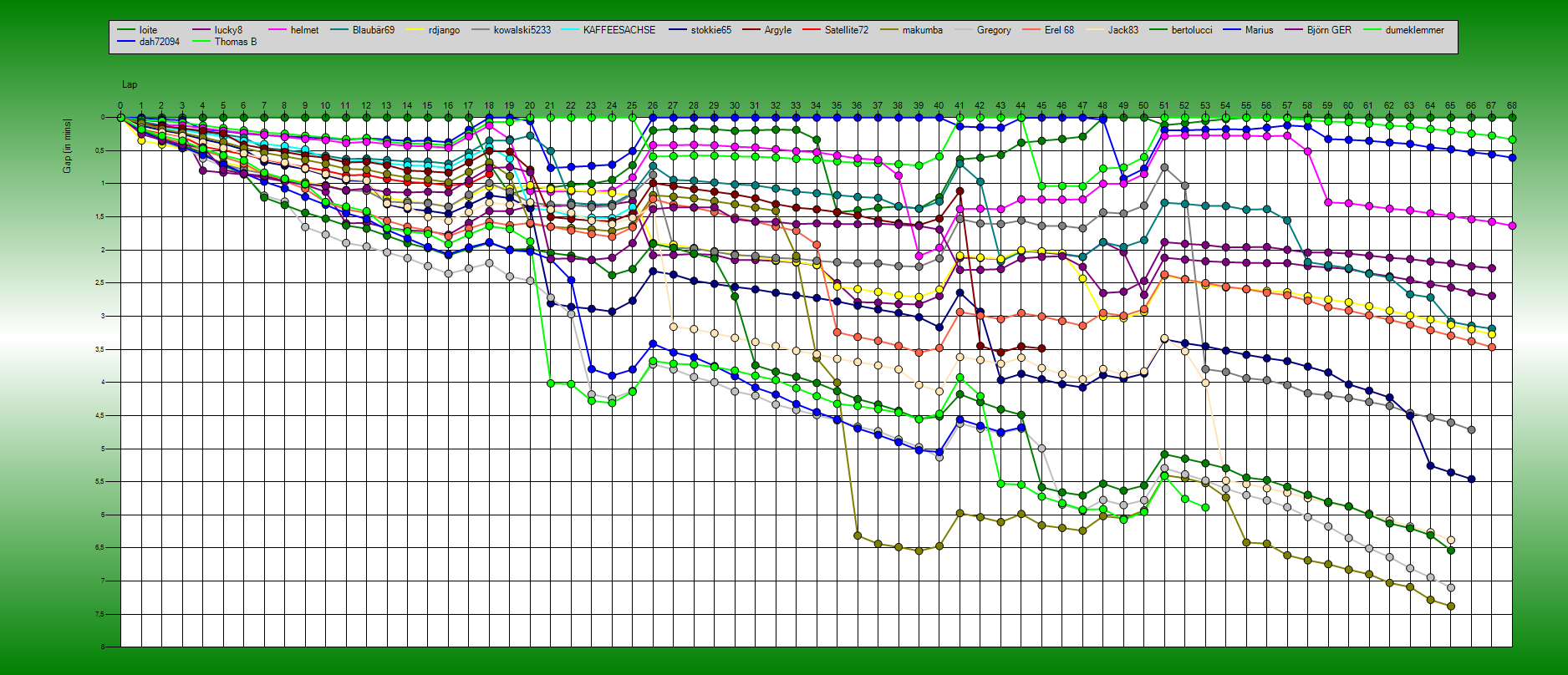Image resolution: width=1568 pixels, height=675 pixels.
Task: Click the "Lap" axis title
Action: click(x=130, y=84)
